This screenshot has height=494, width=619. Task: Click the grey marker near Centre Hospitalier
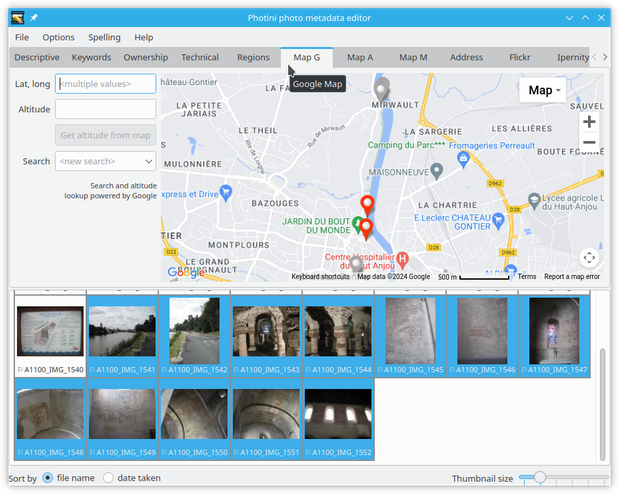tap(356, 264)
